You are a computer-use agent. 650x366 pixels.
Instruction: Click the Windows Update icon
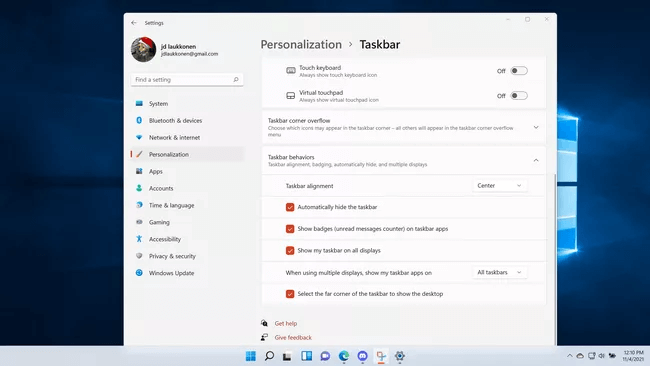click(x=139, y=273)
